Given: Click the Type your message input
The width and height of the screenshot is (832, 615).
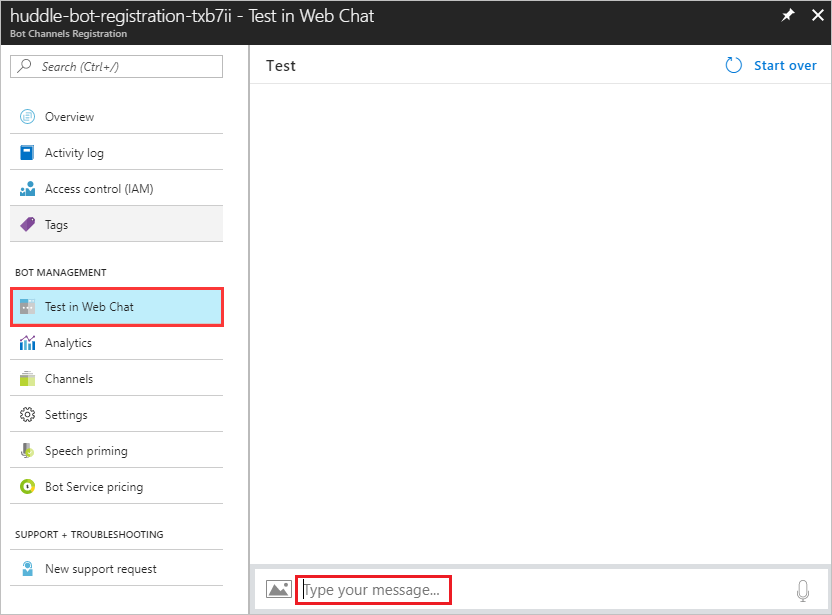Looking at the screenshot, I should [373, 590].
